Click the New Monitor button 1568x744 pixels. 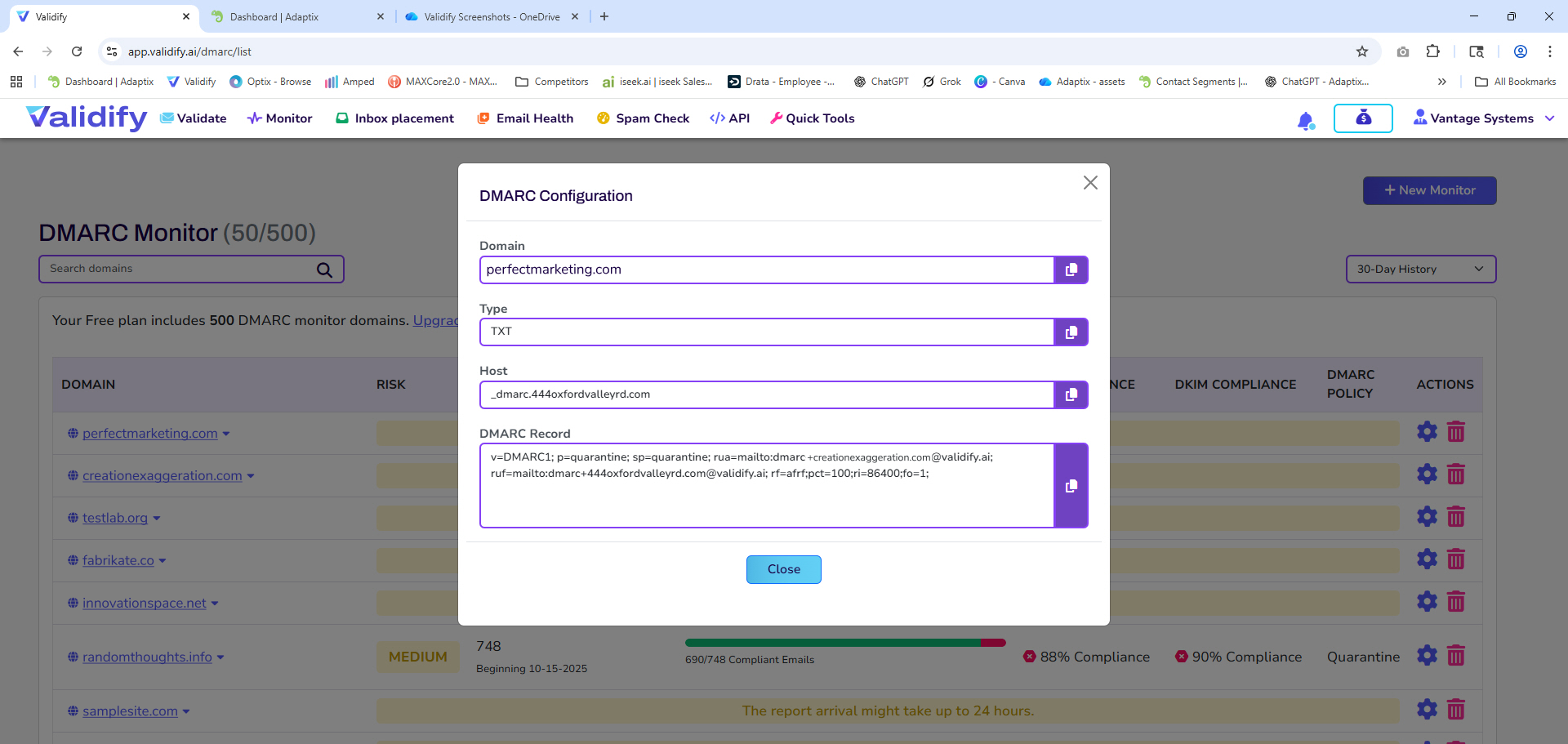(x=1429, y=190)
